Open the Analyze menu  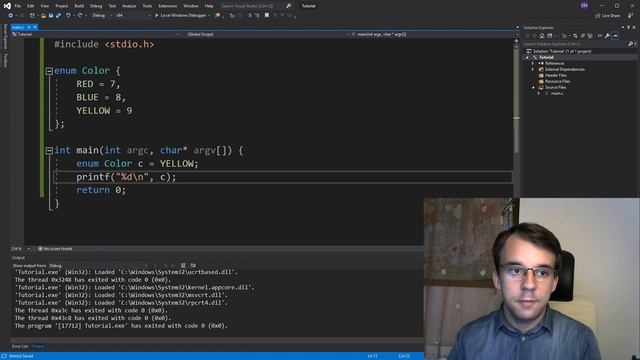tap(129, 6)
